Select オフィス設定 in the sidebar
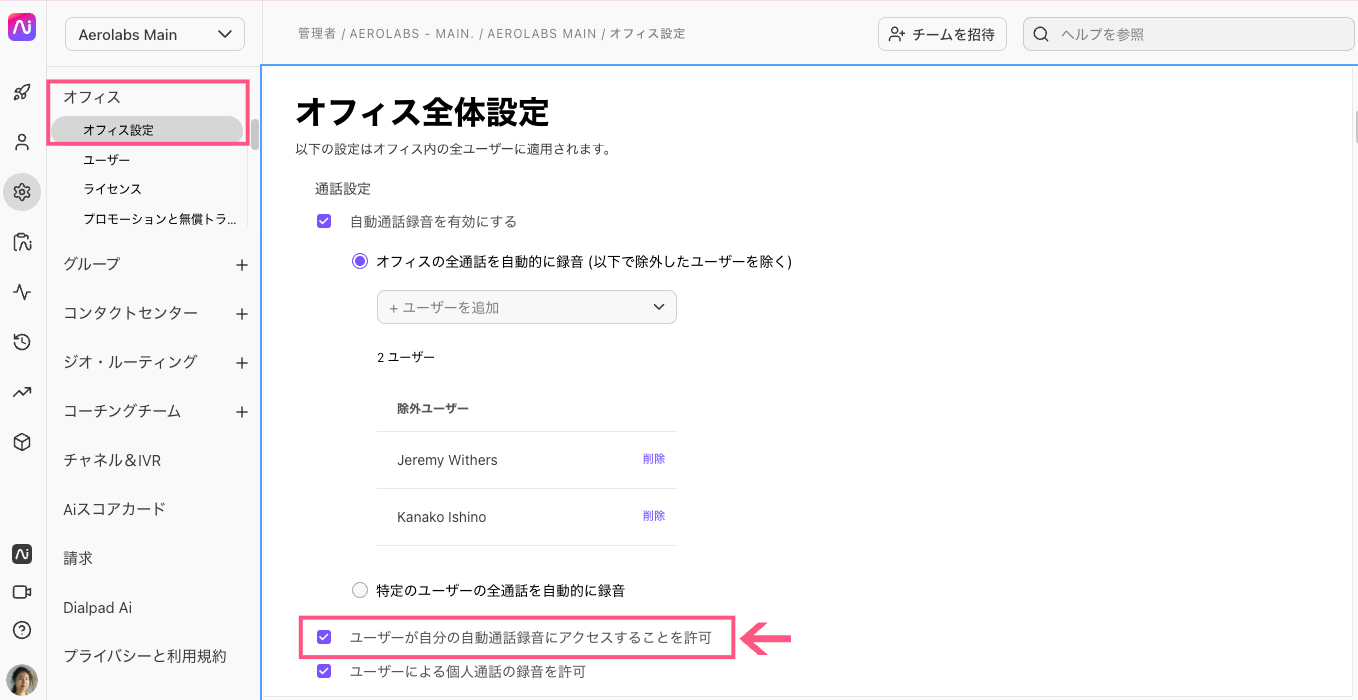 (147, 130)
